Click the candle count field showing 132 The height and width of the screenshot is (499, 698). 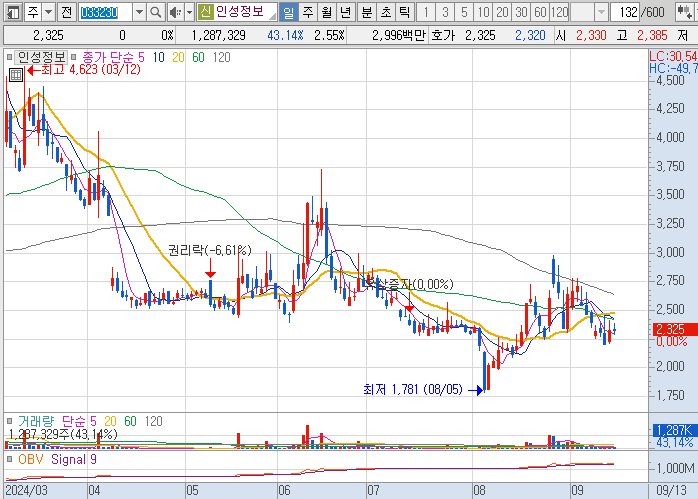pos(625,12)
